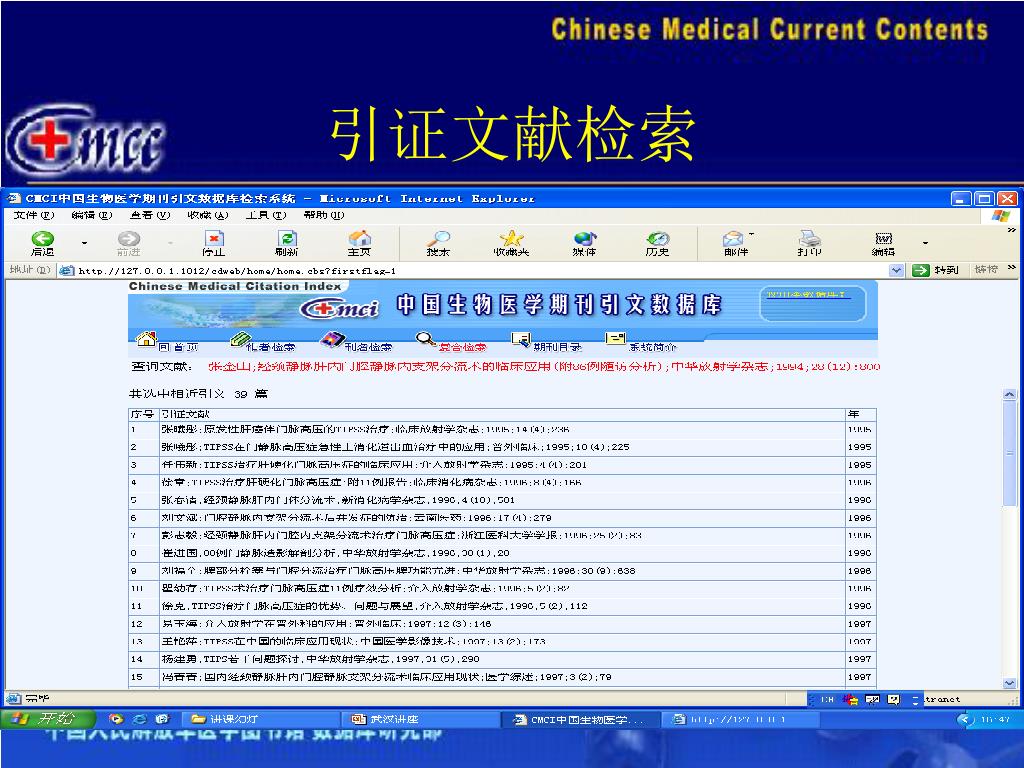Open the Windows 开始 Start button
This screenshot has height=768, width=1024.
pyautogui.click(x=48, y=719)
